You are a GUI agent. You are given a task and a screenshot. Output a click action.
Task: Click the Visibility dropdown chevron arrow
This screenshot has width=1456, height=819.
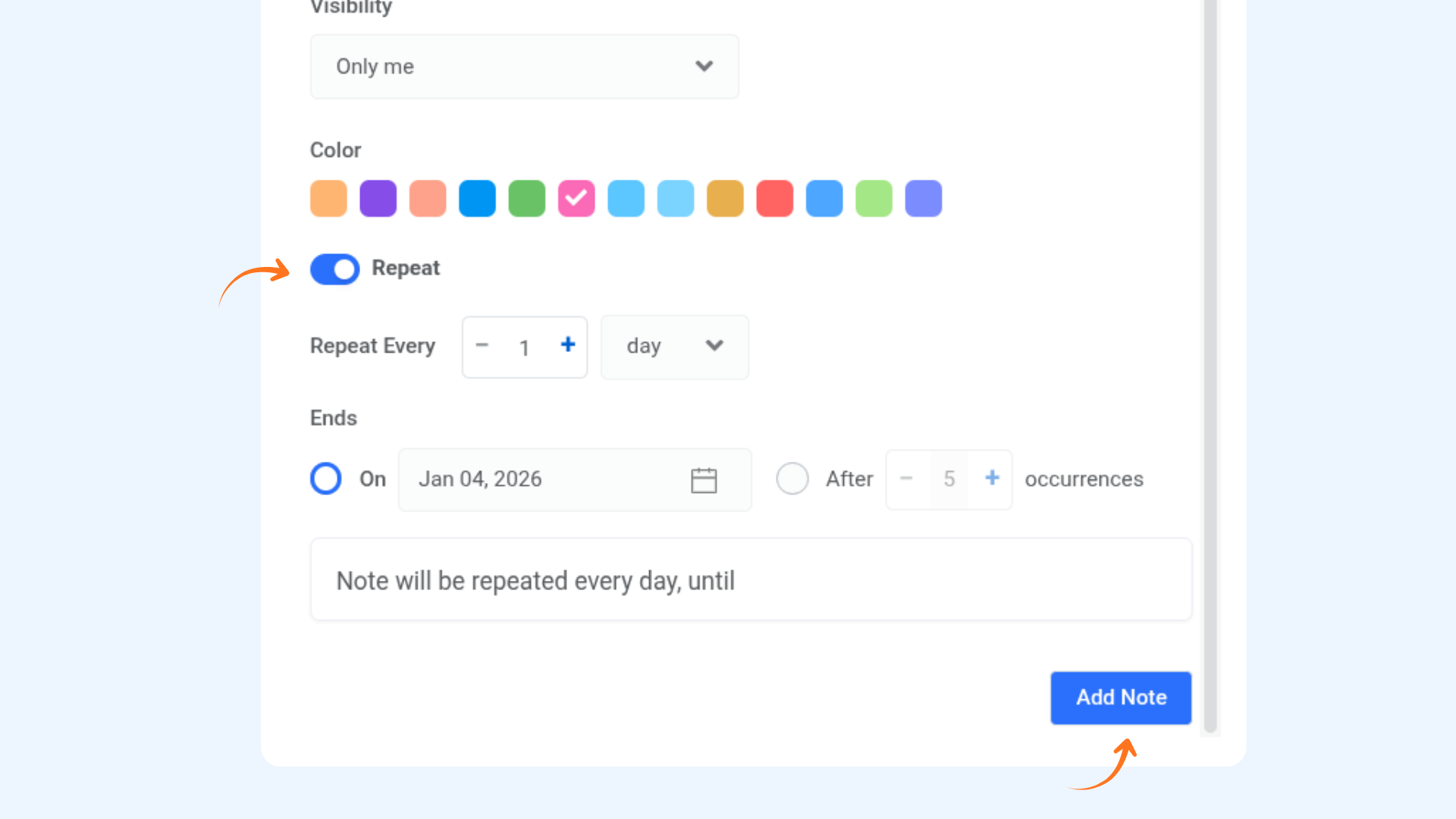tap(704, 67)
